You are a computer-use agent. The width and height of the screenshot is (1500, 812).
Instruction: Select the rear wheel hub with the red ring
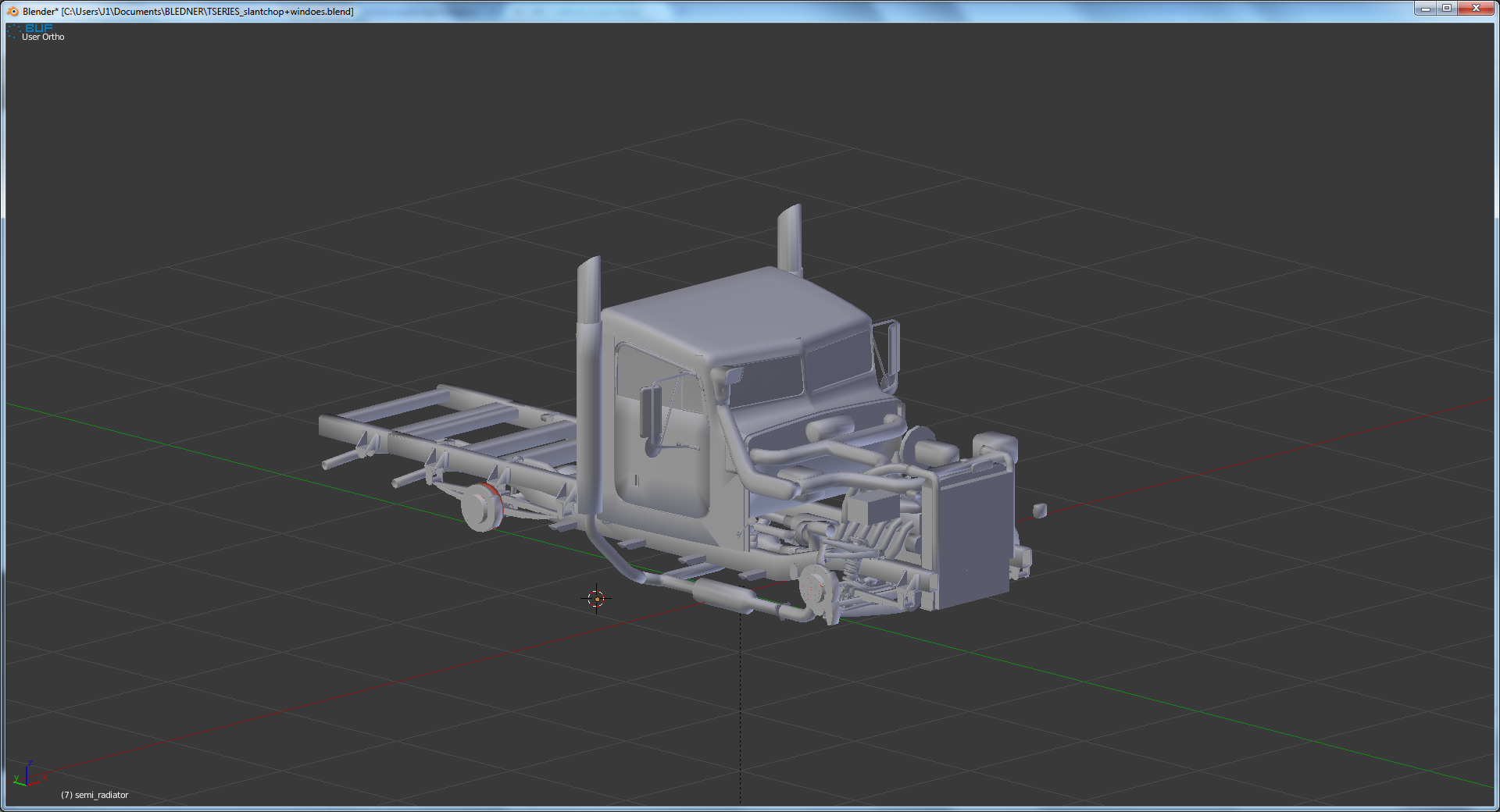pyautogui.click(x=482, y=507)
